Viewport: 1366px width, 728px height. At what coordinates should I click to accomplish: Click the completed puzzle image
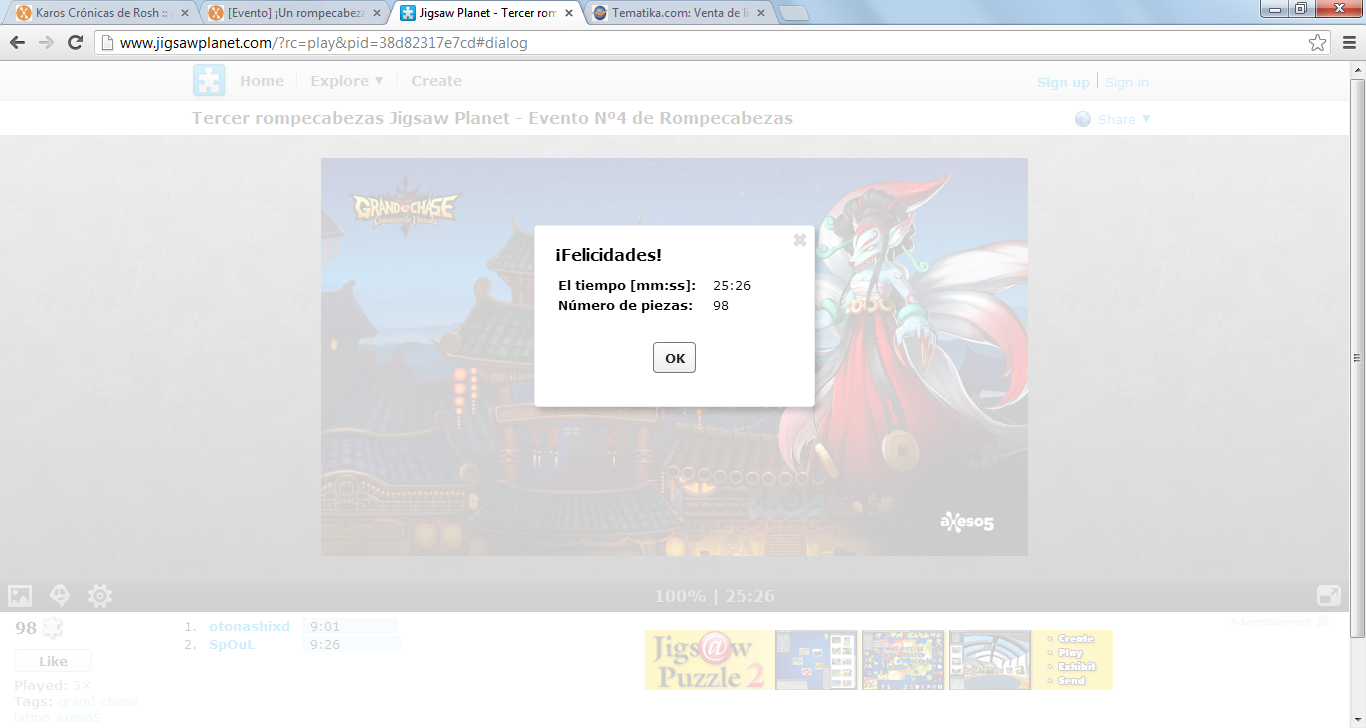coord(674,357)
